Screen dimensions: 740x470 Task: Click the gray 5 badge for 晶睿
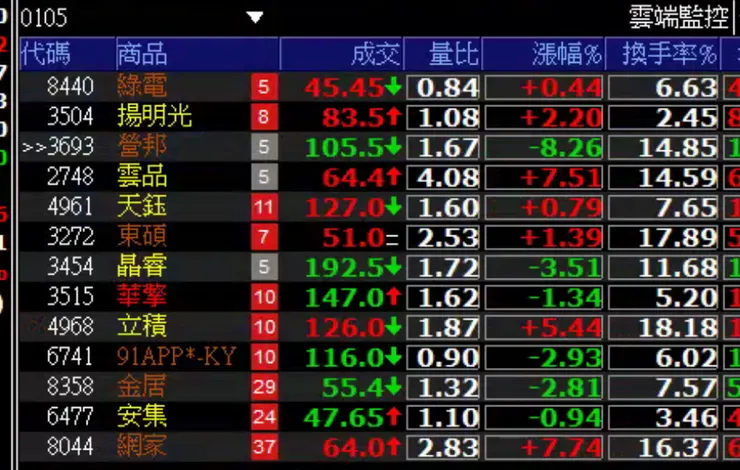264,267
